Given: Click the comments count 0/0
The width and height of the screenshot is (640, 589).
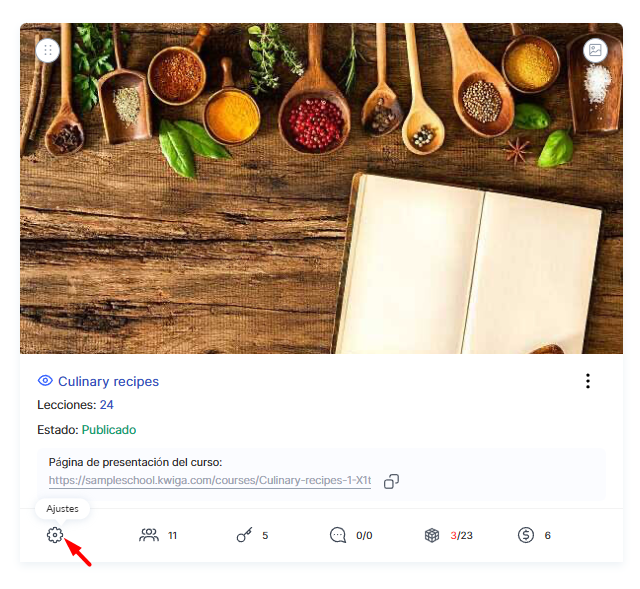Looking at the screenshot, I should (364, 536).
